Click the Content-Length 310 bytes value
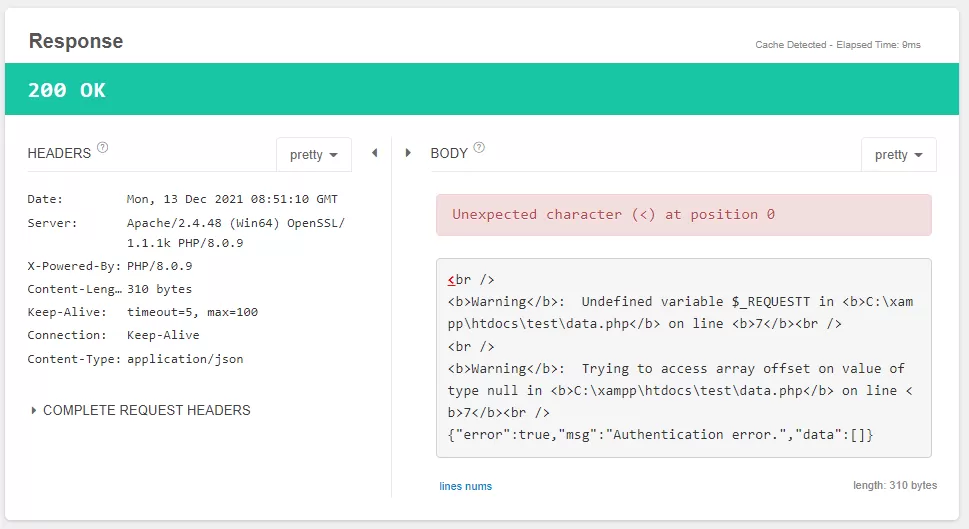 [159, 289]
